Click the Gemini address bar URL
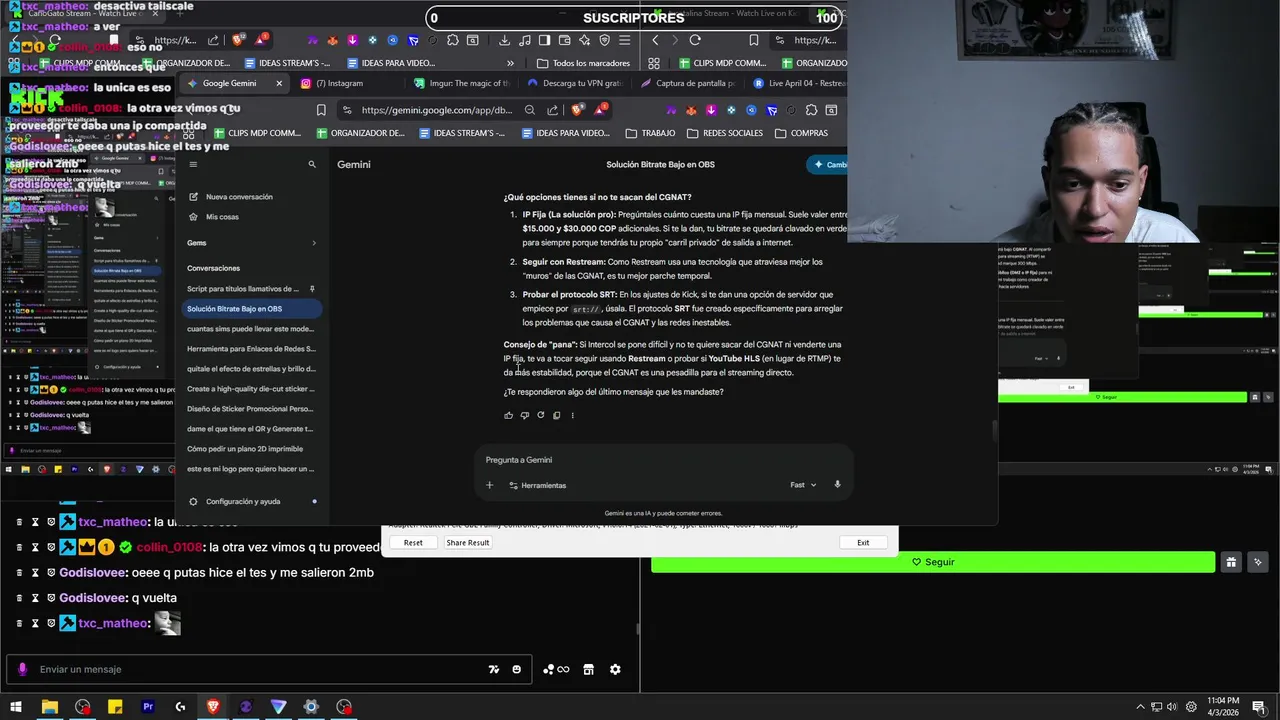 click(436, 110)
